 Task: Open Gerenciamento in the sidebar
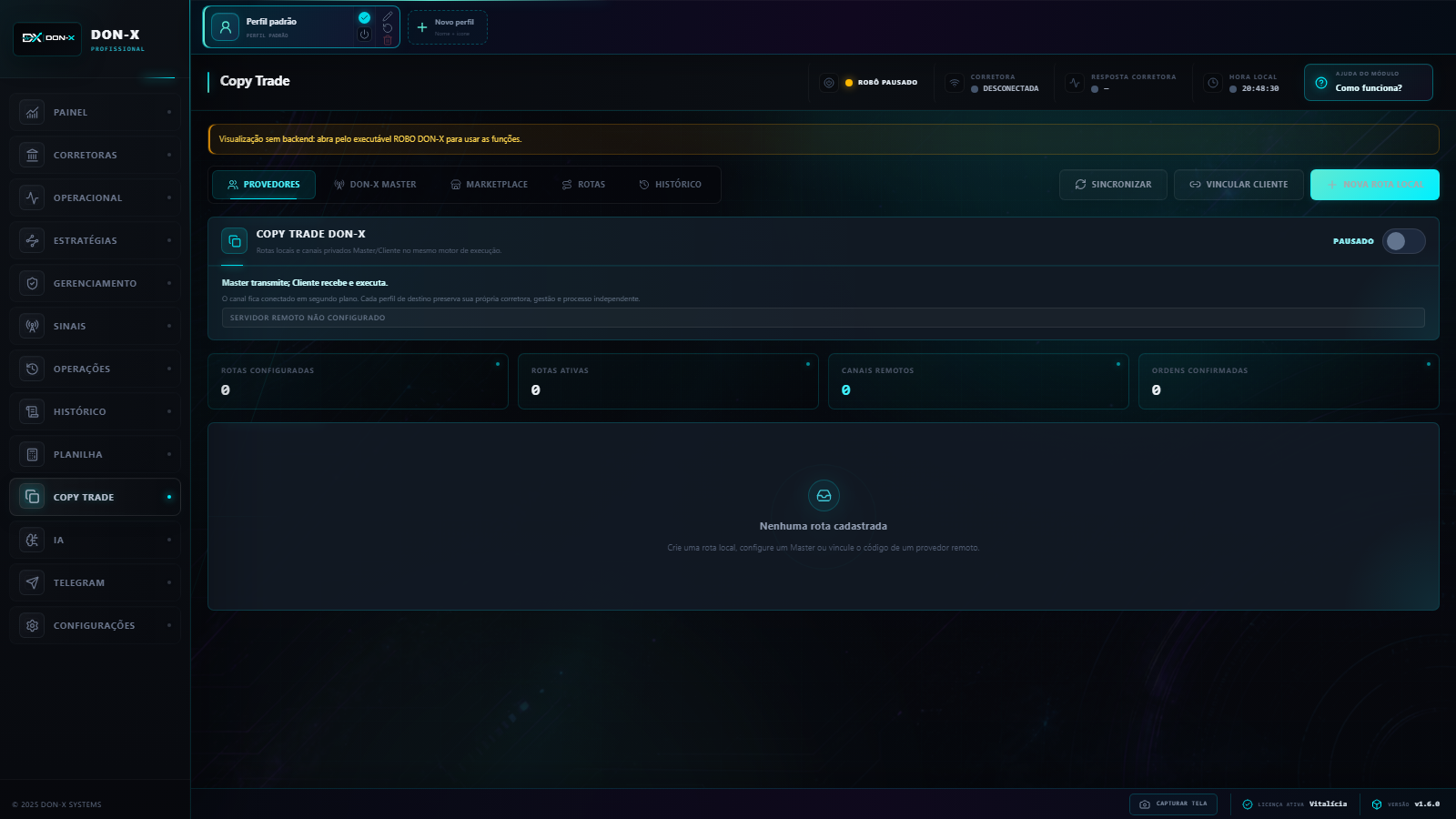click(96, 283)
